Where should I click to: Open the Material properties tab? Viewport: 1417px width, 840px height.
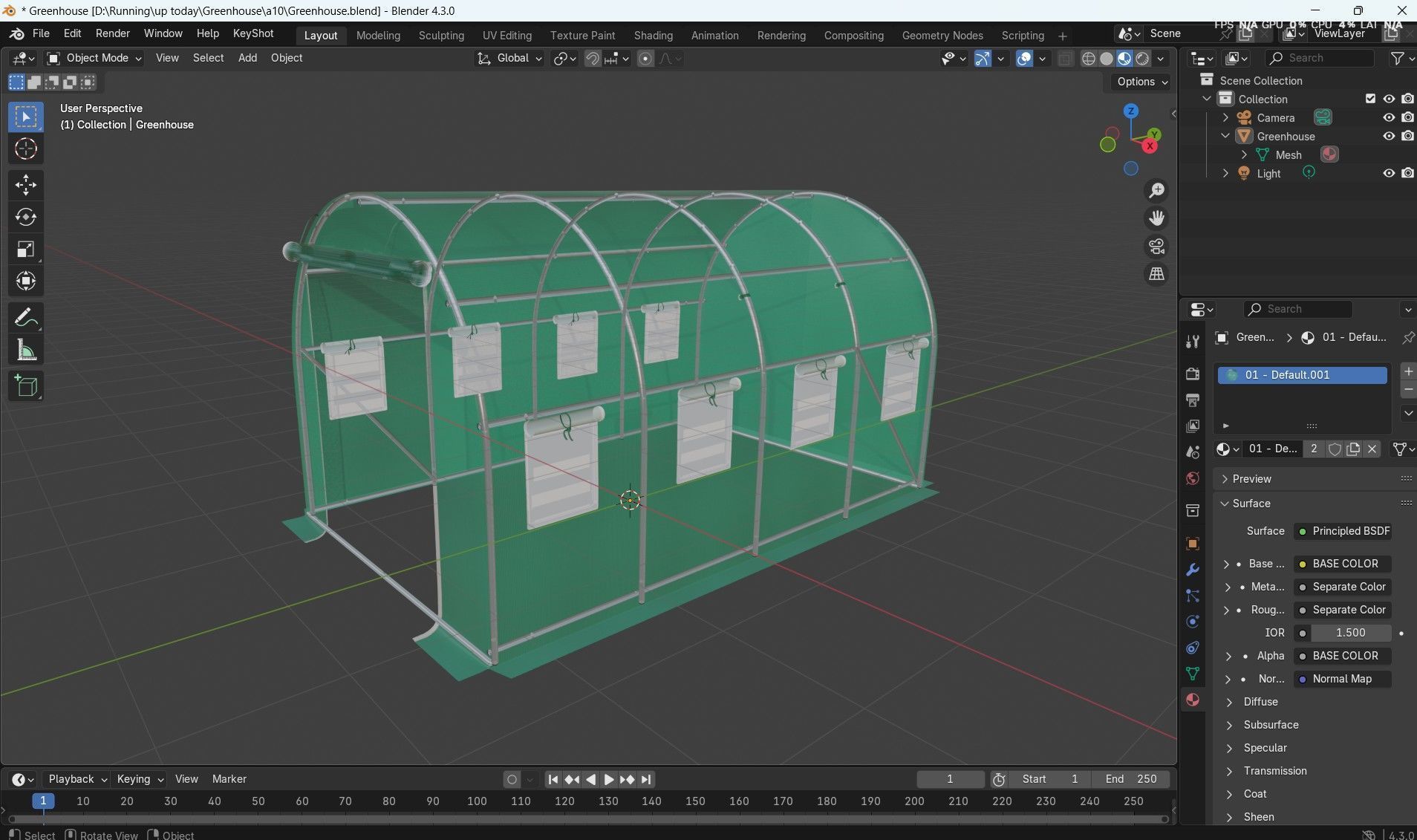pos(1193,700)
